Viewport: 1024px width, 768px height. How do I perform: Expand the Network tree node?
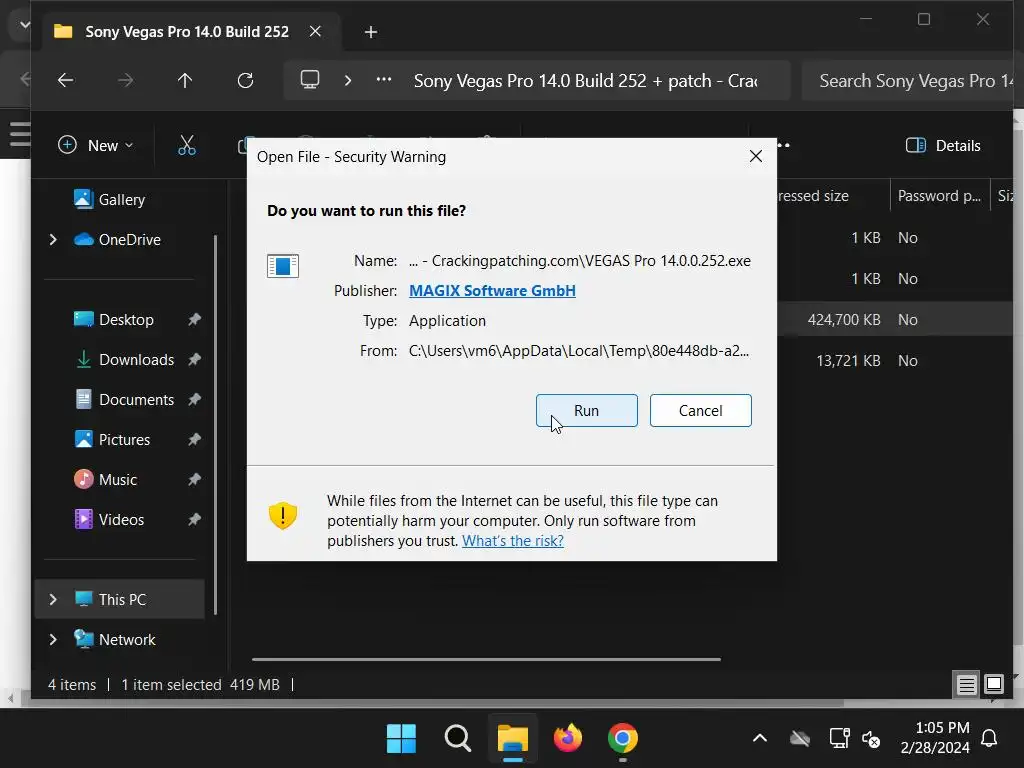point(53,639)
